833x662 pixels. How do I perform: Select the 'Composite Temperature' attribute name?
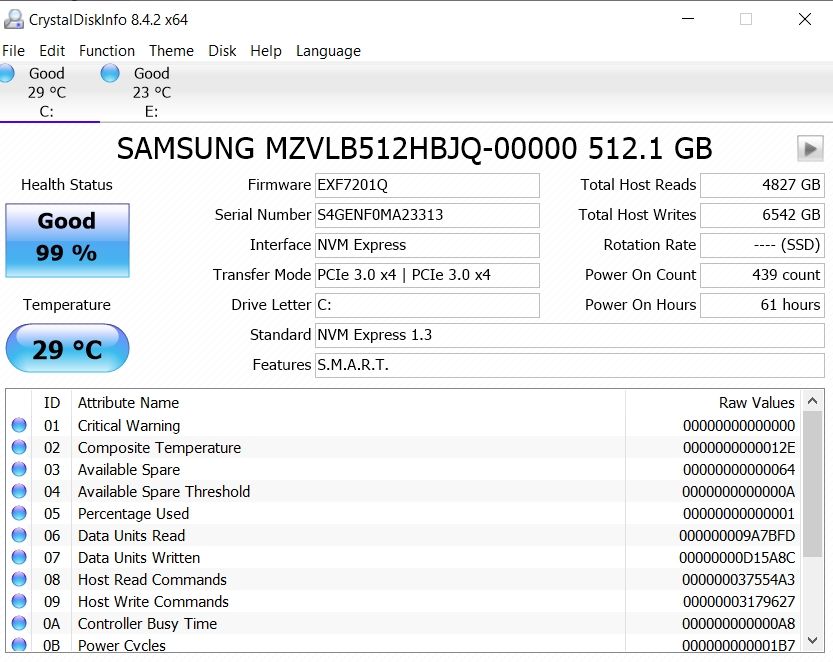[159, 448]
